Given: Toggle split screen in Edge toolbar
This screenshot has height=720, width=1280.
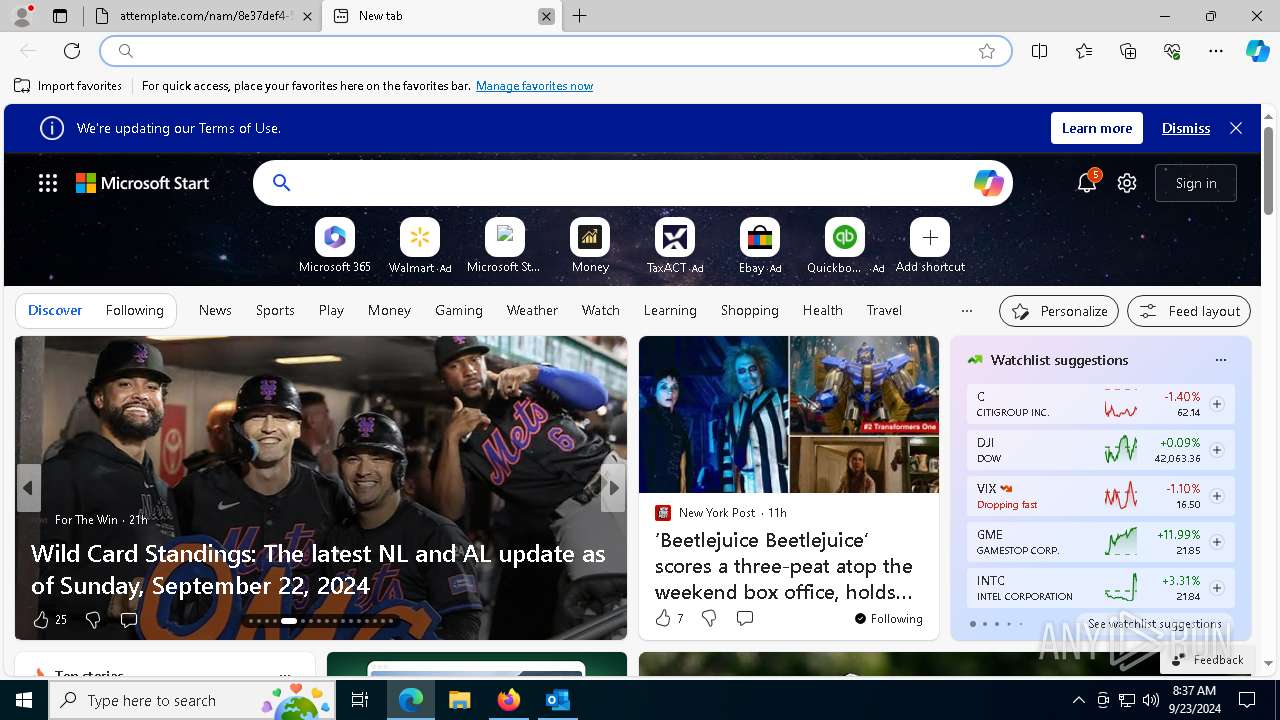Looking at the screenshot, I should 1040,51.
